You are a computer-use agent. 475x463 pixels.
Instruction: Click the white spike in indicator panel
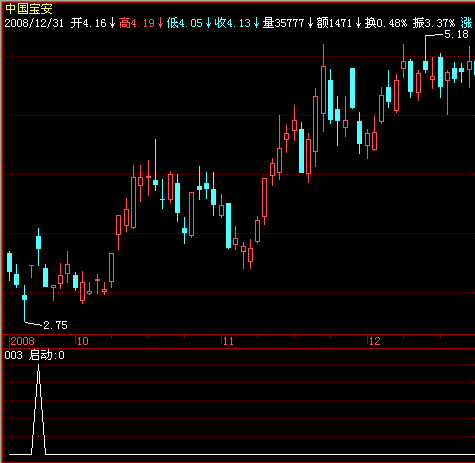tap(39, 409)
